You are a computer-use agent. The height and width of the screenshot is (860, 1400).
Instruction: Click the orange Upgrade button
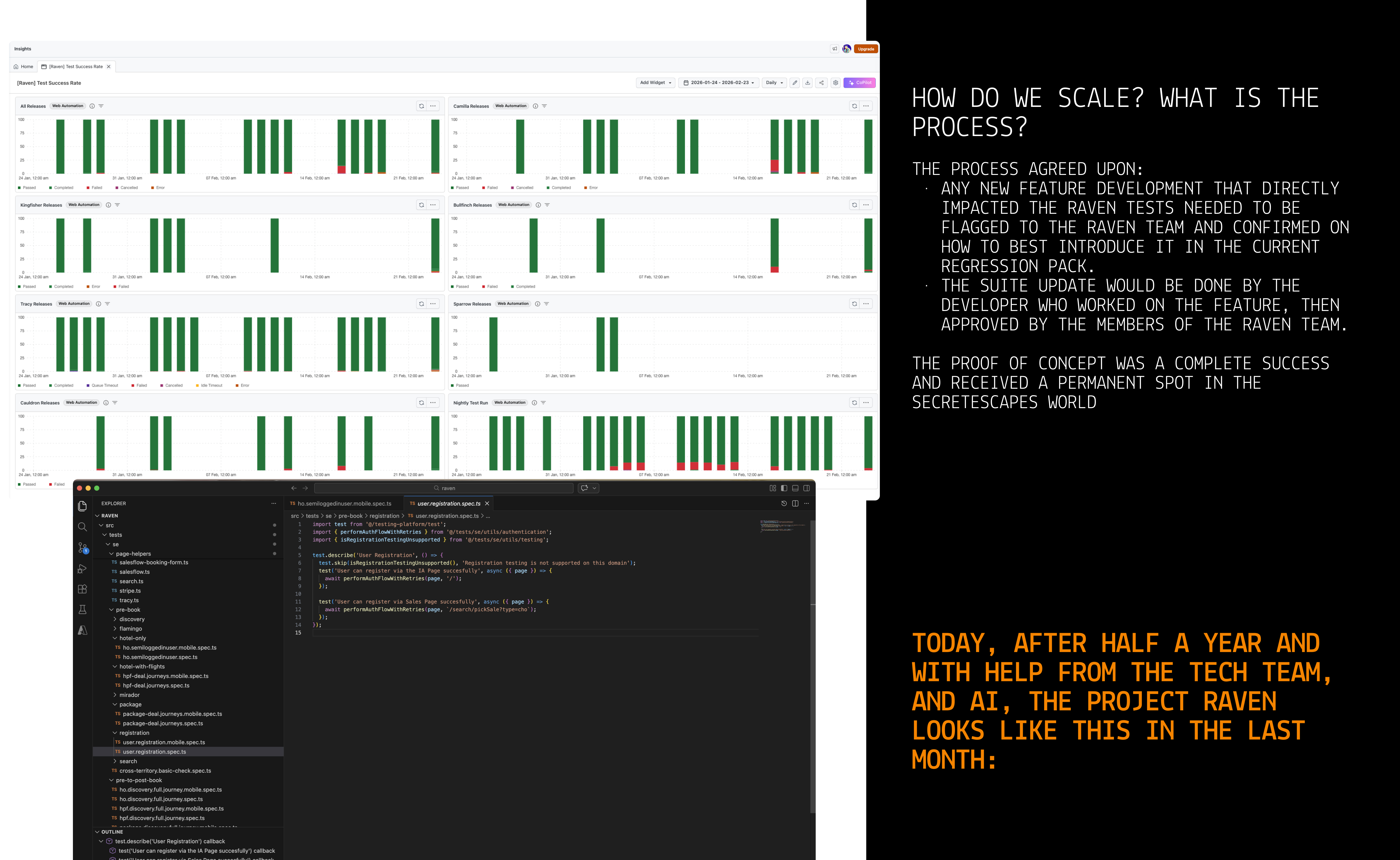866,49
